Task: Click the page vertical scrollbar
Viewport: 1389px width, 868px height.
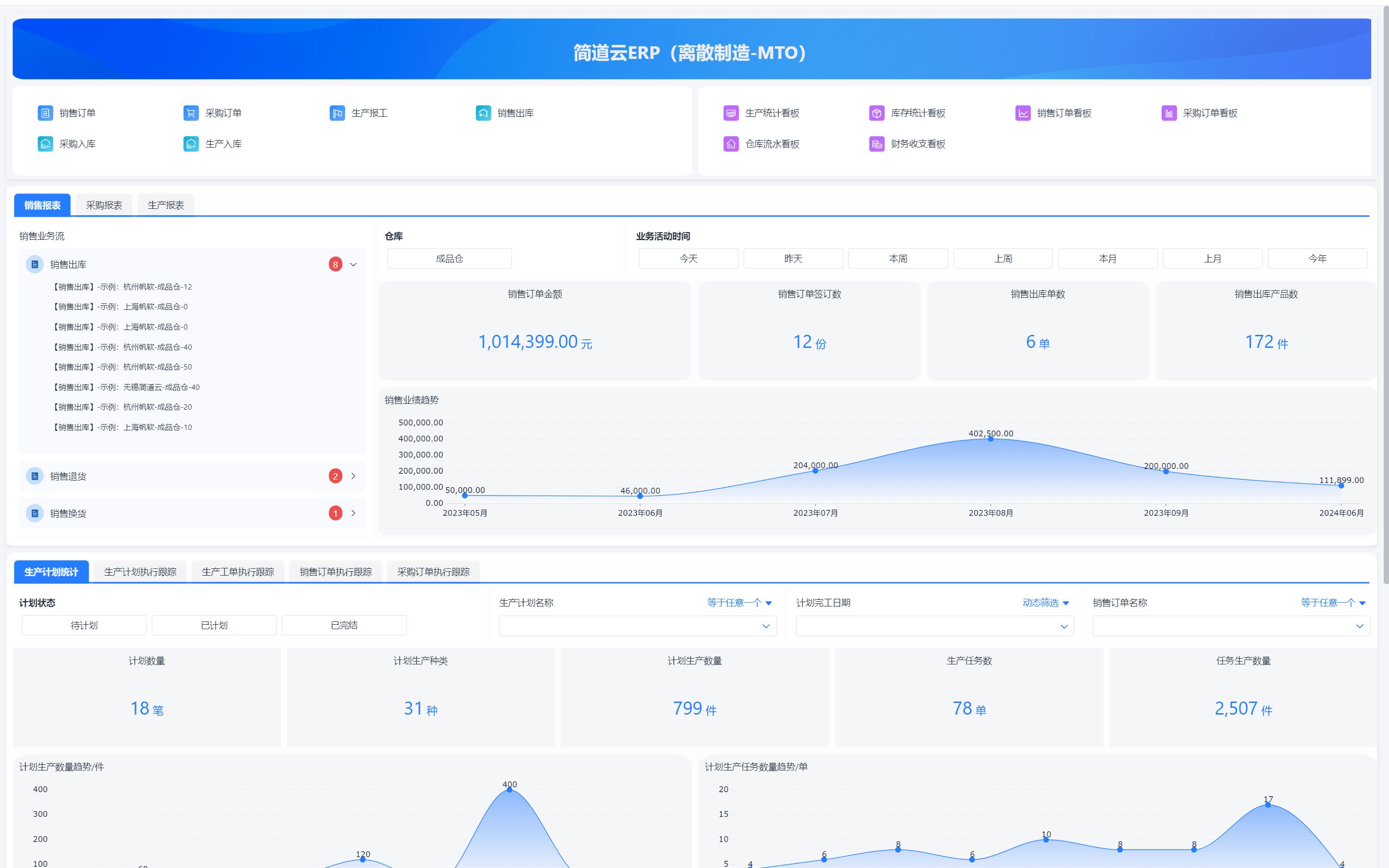Action: pyautogui.click(x=1385, y=287)
